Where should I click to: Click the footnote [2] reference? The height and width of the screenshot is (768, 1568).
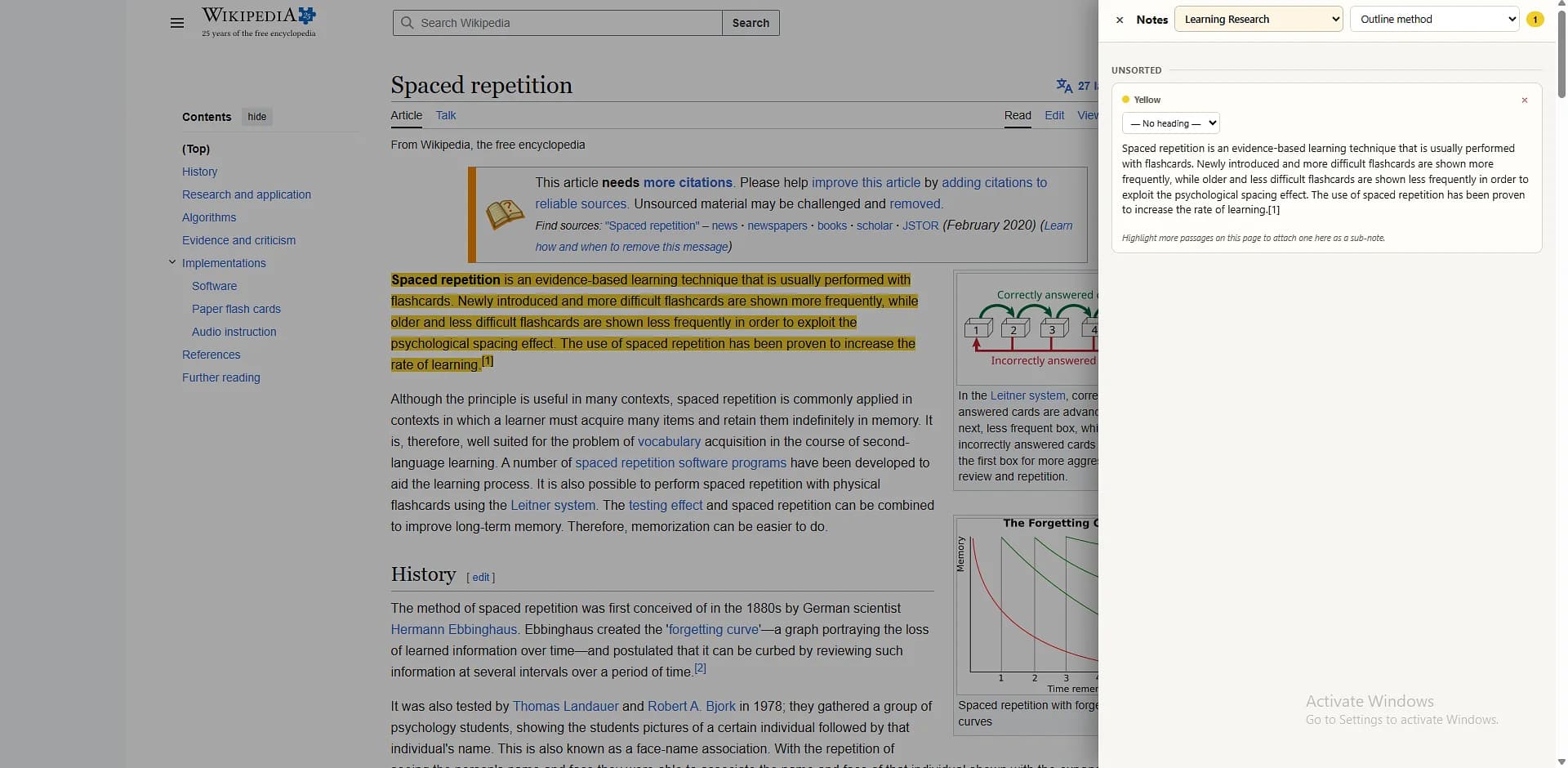click(700, 668)
